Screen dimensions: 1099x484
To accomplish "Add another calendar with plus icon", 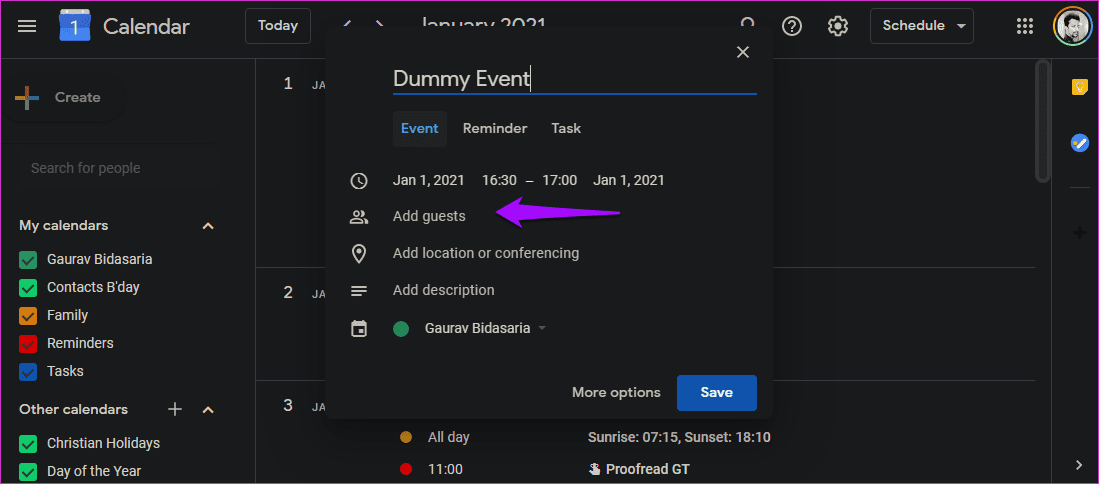I will click(175, 409).
